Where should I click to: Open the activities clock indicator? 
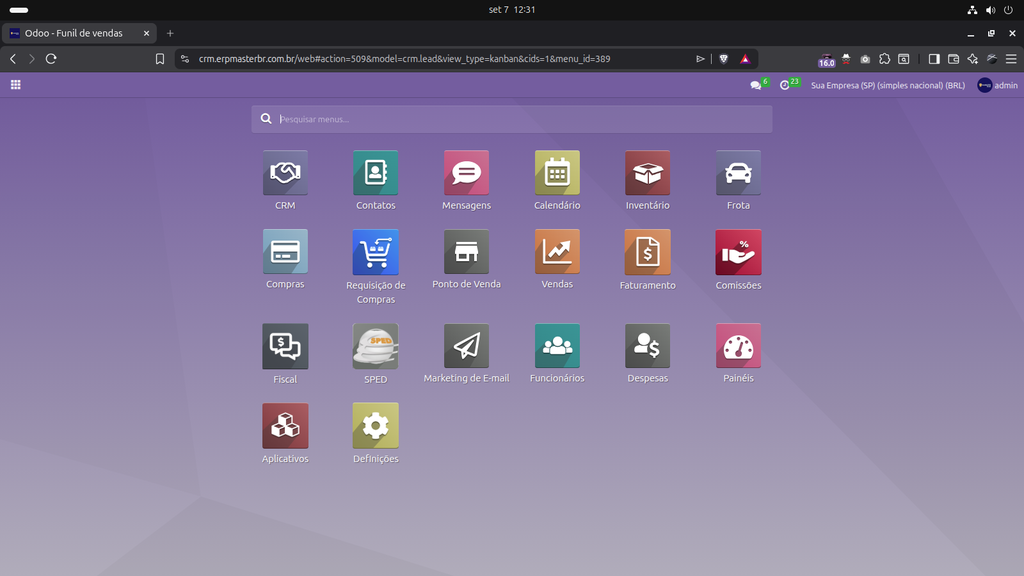click(x=790, y=84)
